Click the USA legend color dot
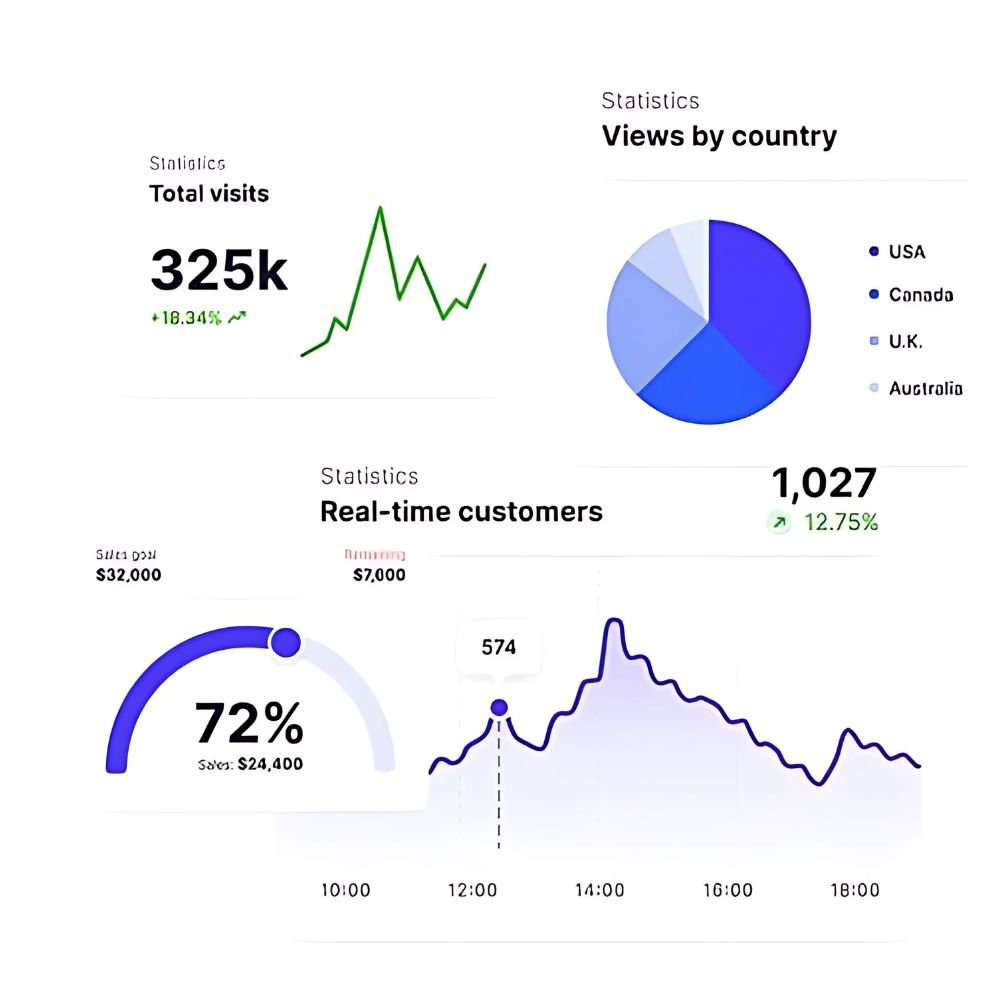Viewport: 1000px width, 1000px height. tap(874, 252)
